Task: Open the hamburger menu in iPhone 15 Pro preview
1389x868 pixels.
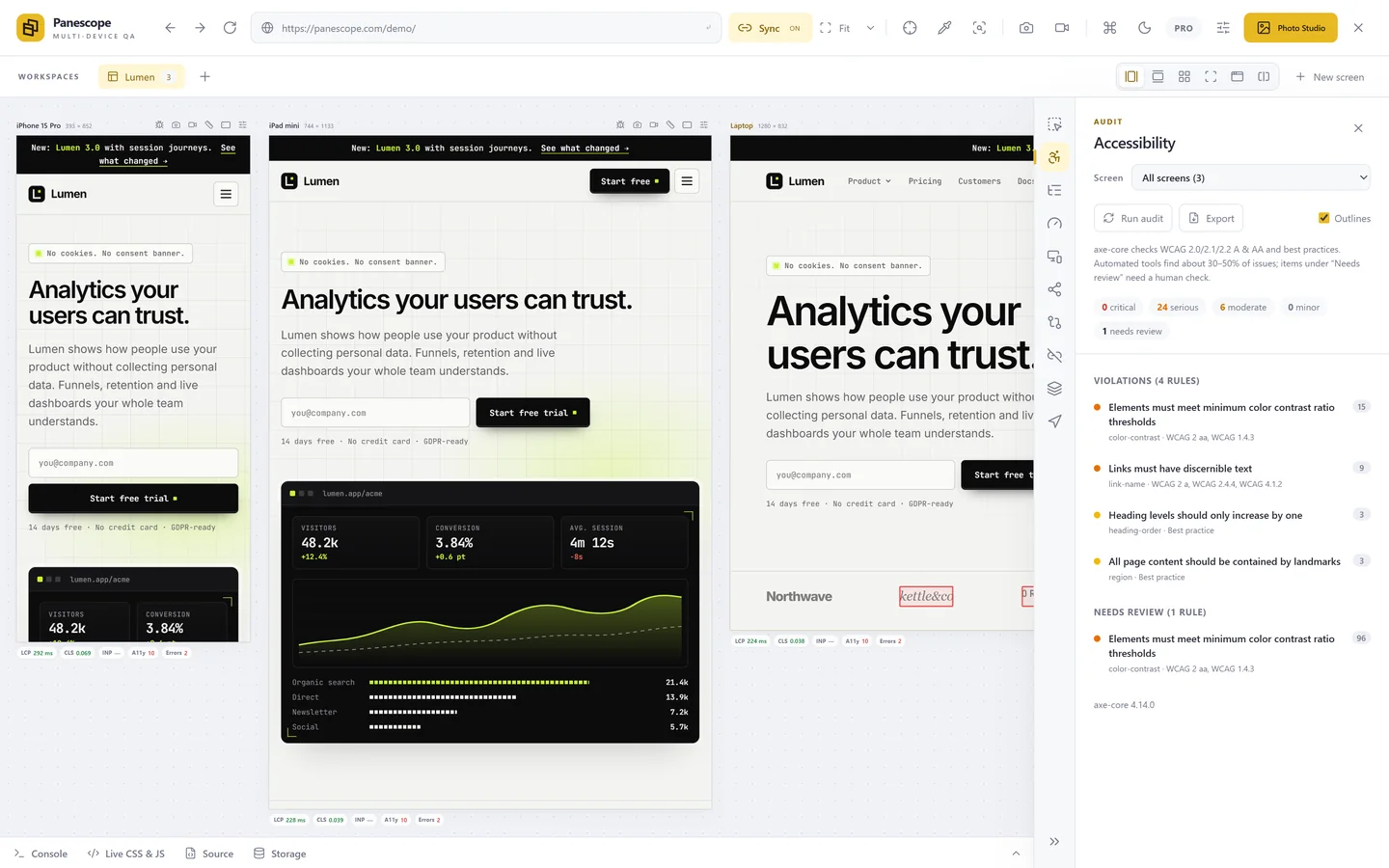Action: pos(226,194)
